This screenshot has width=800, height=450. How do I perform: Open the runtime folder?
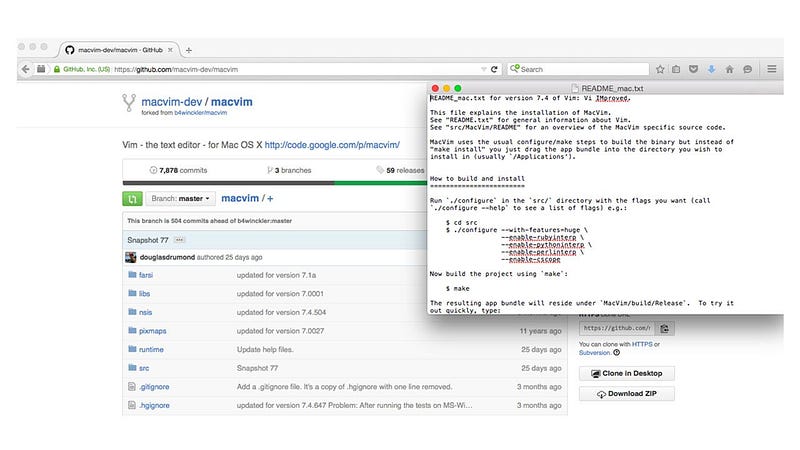coord(151,349)
